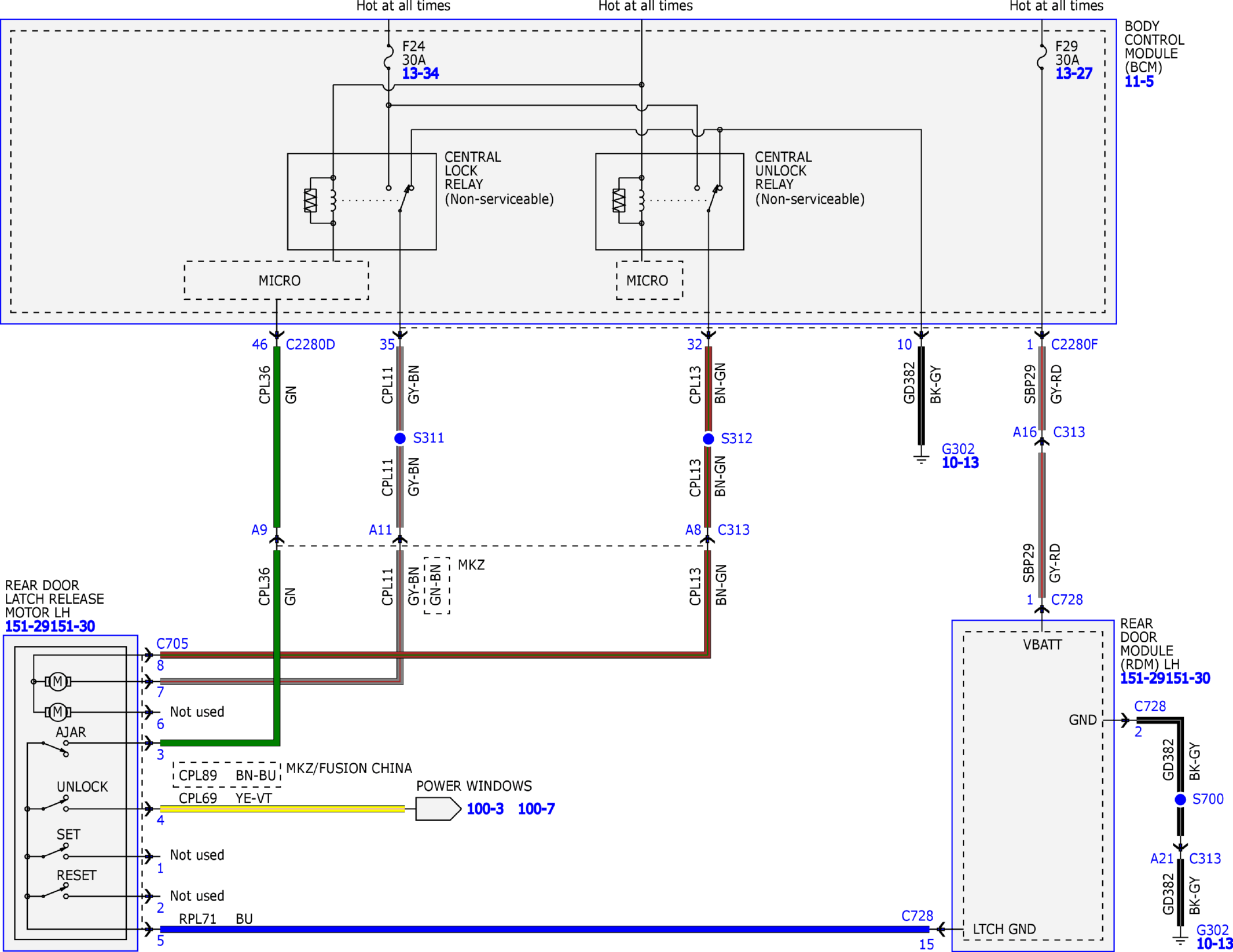Select the S312 splice dot
The image size is (1233, 952).
tap(708, 439)
